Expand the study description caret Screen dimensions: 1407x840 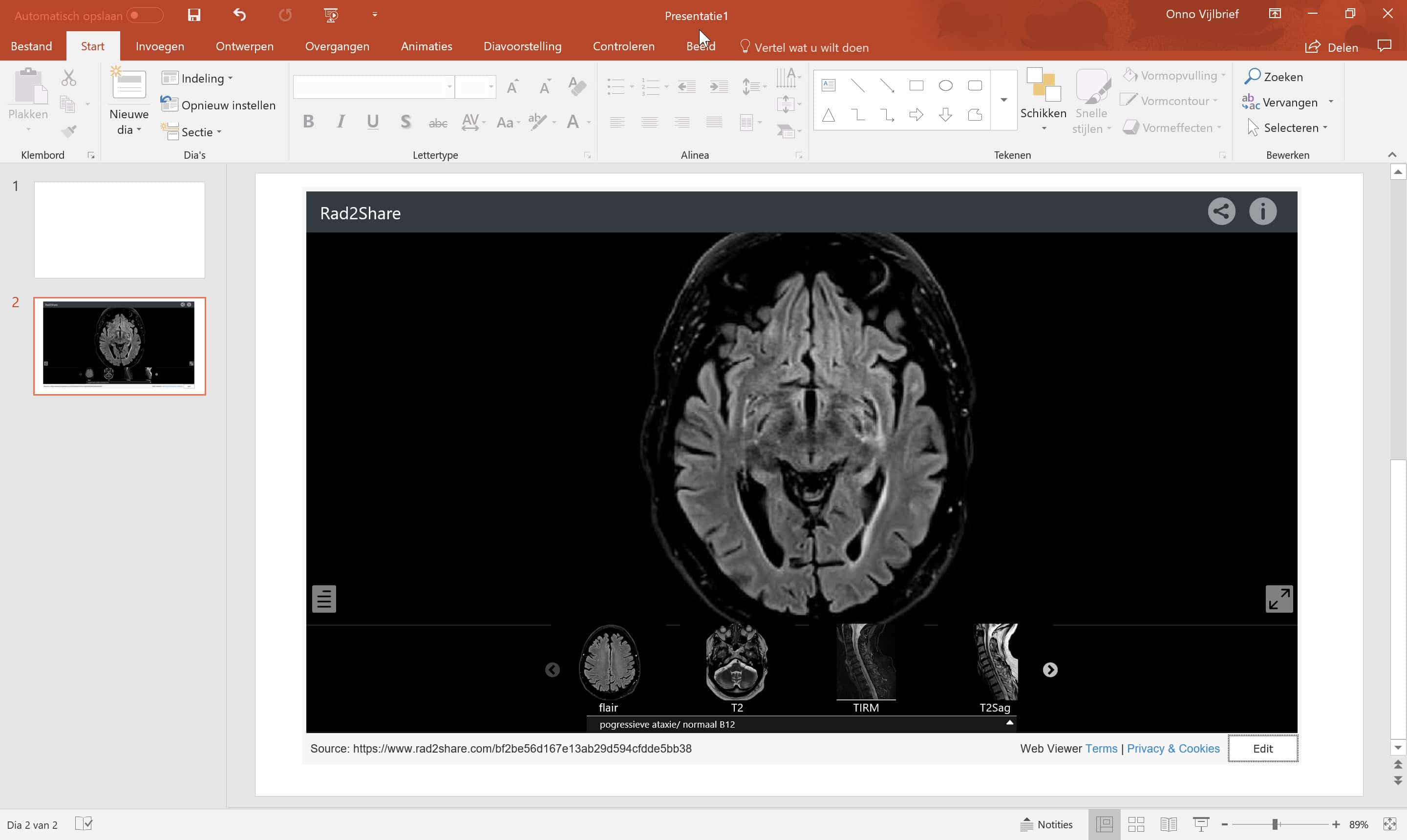pyautogui.click(x=1009, y=723)
